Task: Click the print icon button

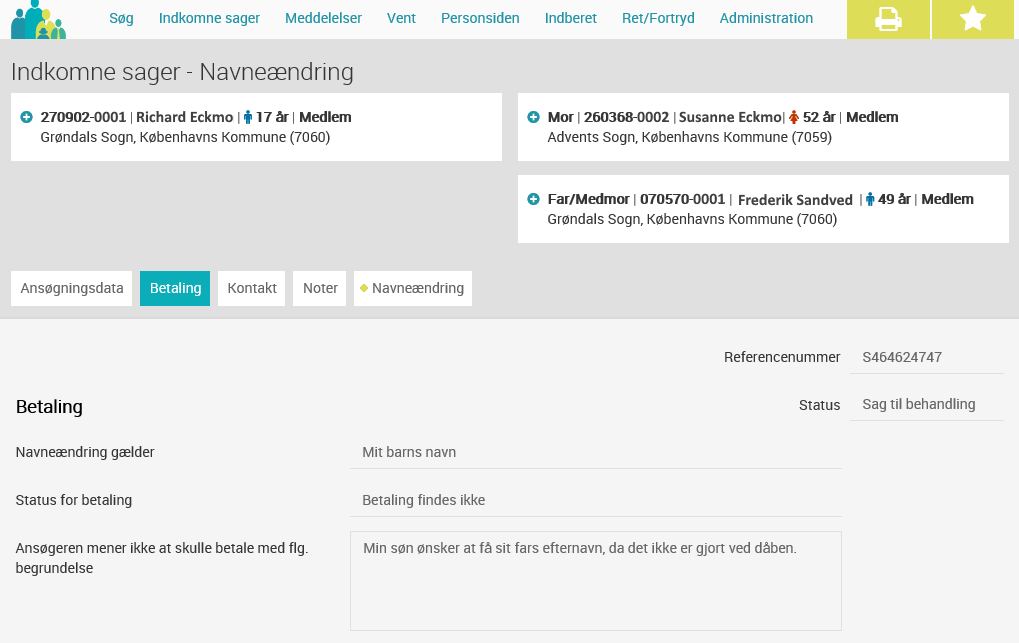Action: [888, 19]
